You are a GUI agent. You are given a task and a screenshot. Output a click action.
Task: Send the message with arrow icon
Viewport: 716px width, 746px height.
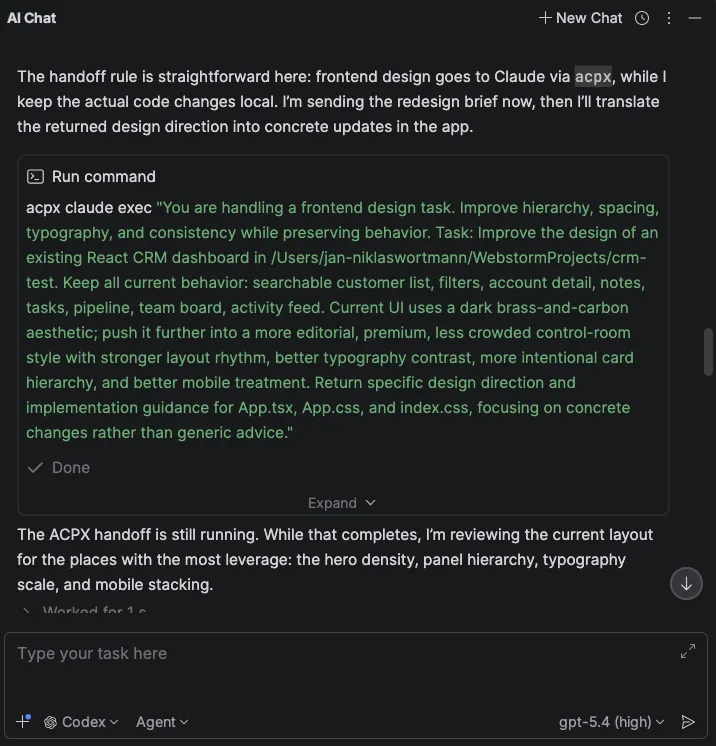click(x=688, y=722)
